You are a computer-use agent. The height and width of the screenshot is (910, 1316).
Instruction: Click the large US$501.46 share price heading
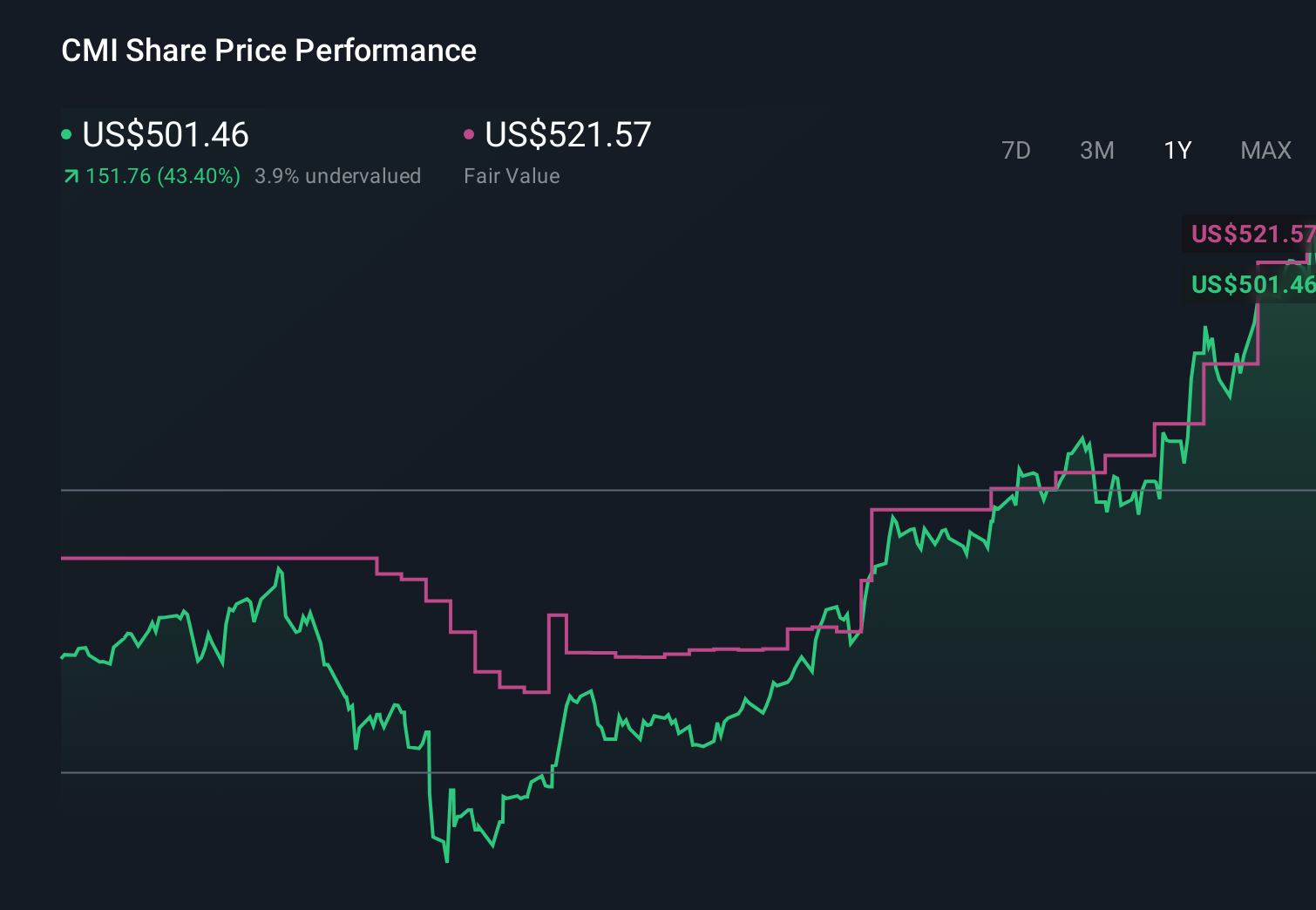pos(166,135)
